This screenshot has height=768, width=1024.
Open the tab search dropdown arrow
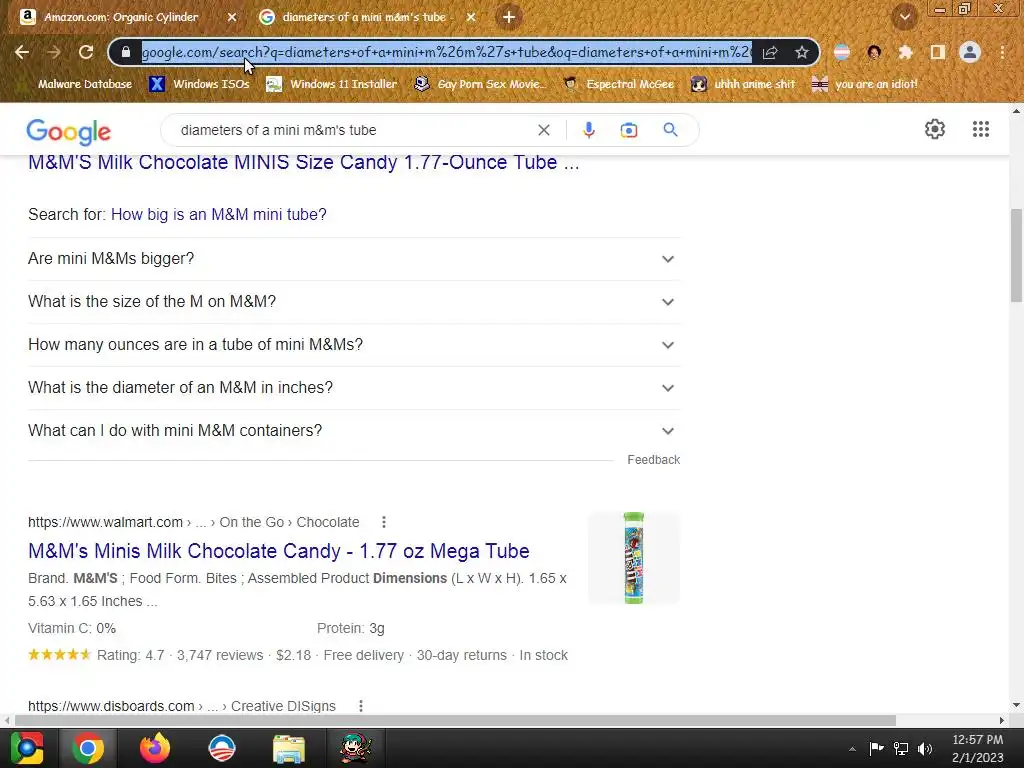pos(904,17)
